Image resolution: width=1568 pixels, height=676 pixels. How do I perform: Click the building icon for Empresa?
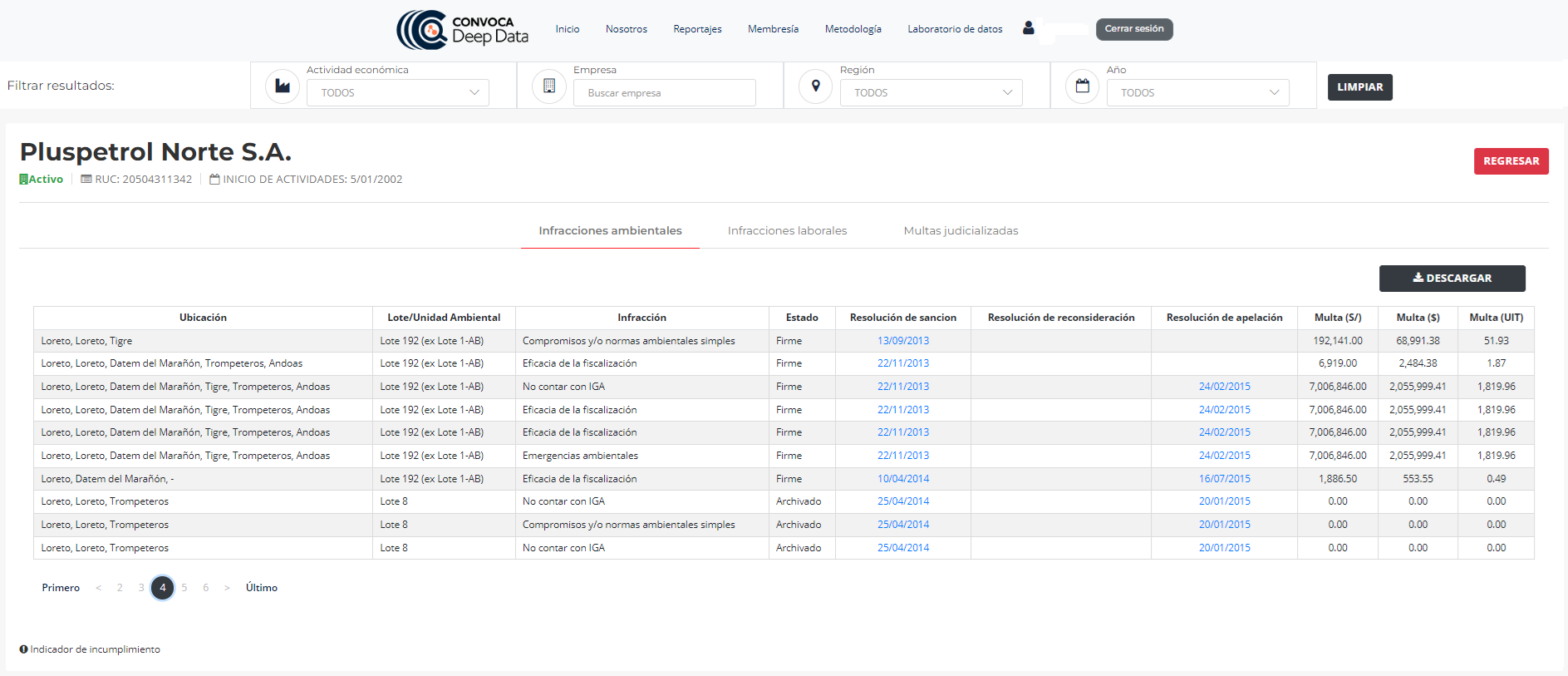549,86
